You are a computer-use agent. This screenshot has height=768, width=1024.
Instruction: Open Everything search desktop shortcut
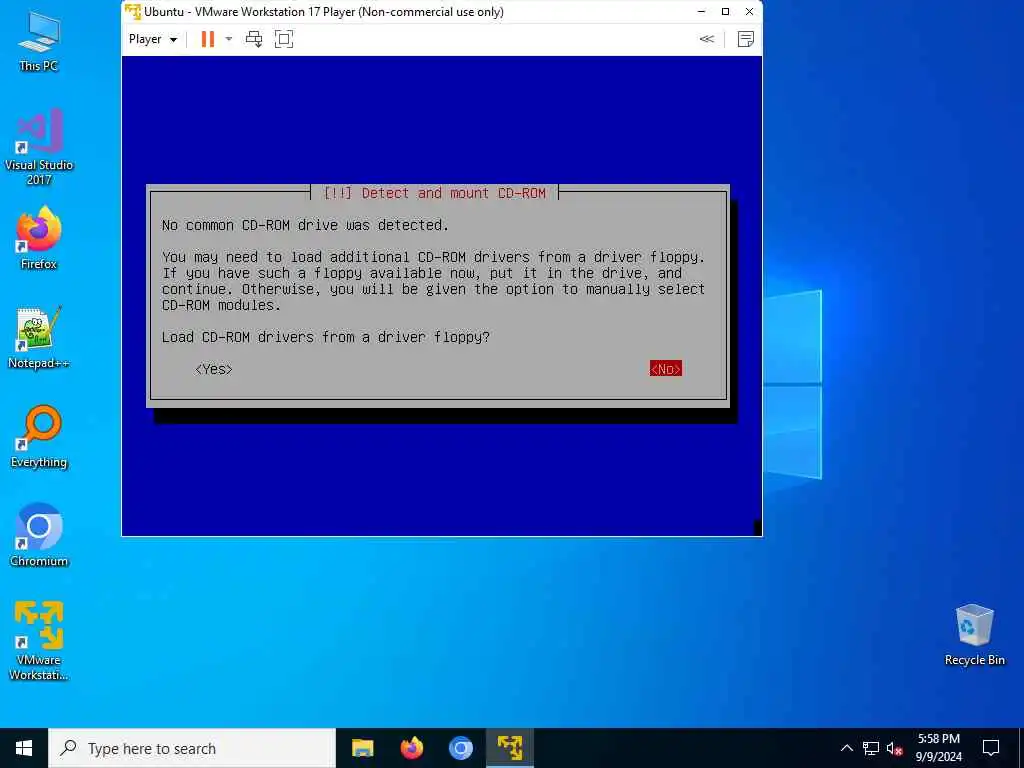[x=39, y=437]
